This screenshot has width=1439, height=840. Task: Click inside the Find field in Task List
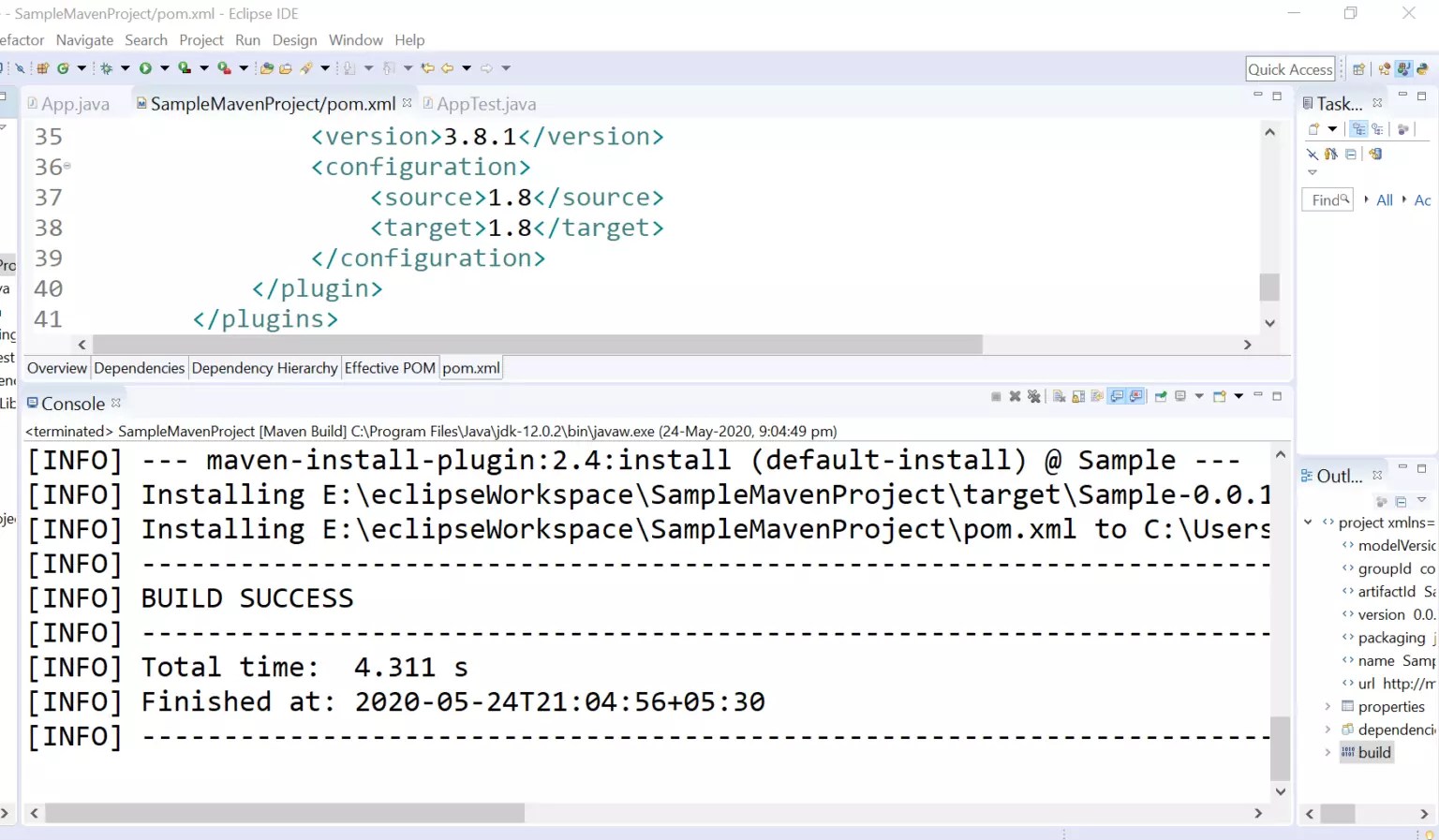(1326, 199)
